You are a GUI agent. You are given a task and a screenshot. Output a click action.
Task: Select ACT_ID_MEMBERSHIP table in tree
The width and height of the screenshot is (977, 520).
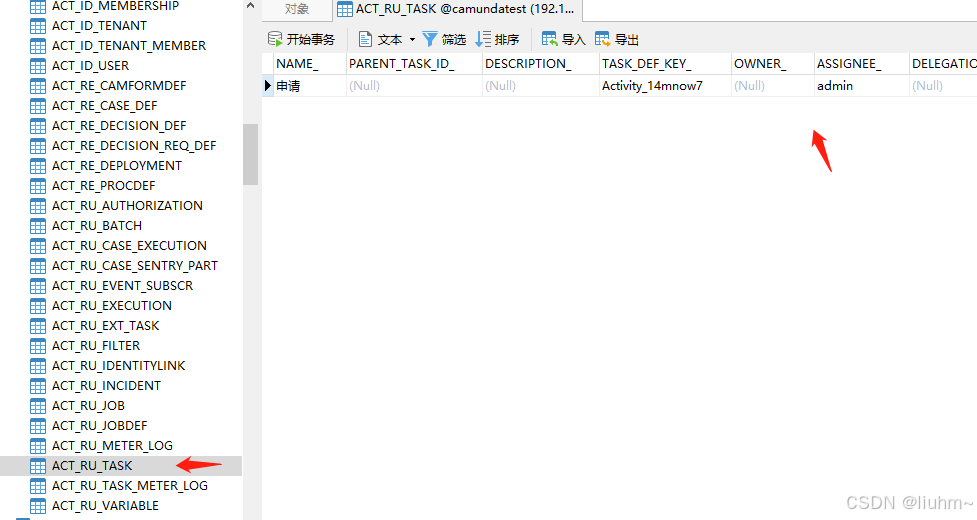(x=115, y=6)
